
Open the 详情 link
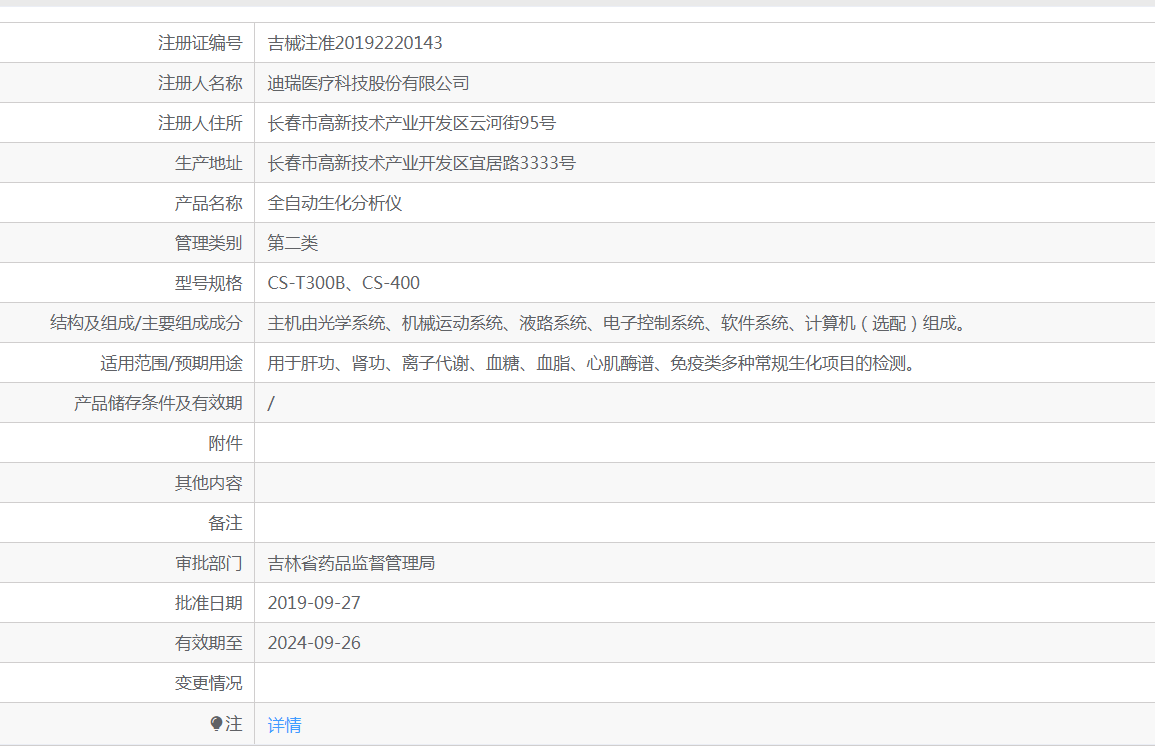[284, 725]
